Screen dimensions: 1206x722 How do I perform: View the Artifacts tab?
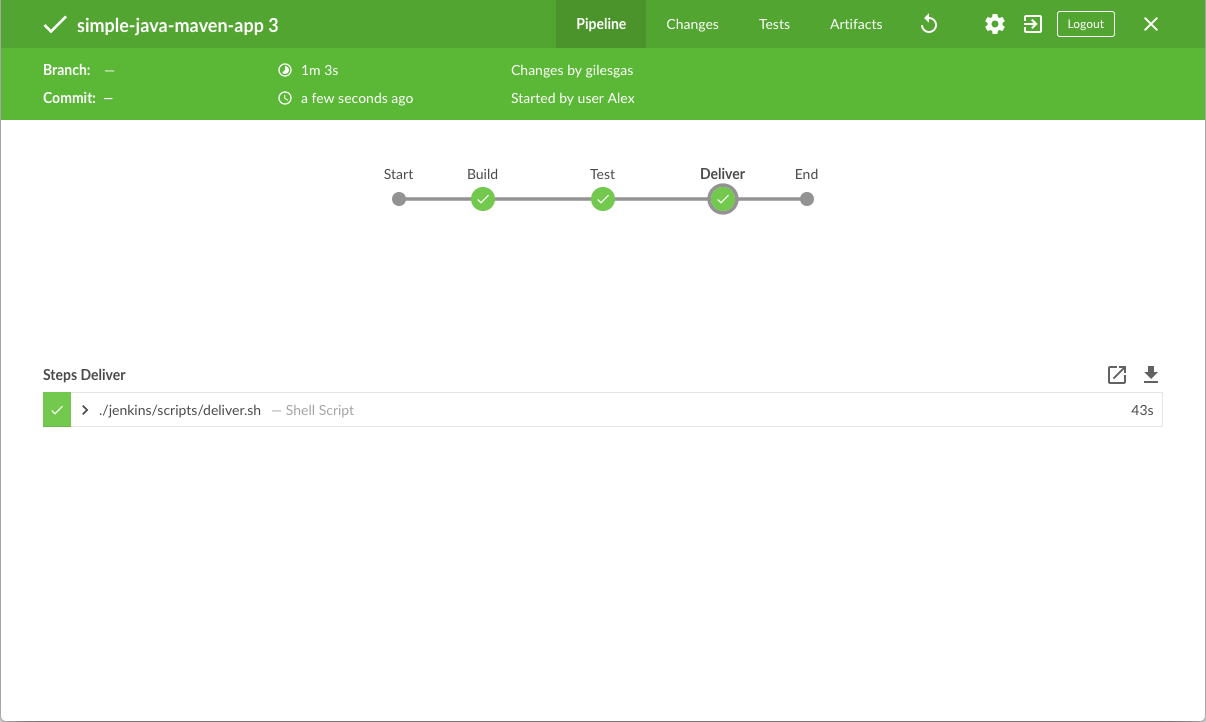856,24
